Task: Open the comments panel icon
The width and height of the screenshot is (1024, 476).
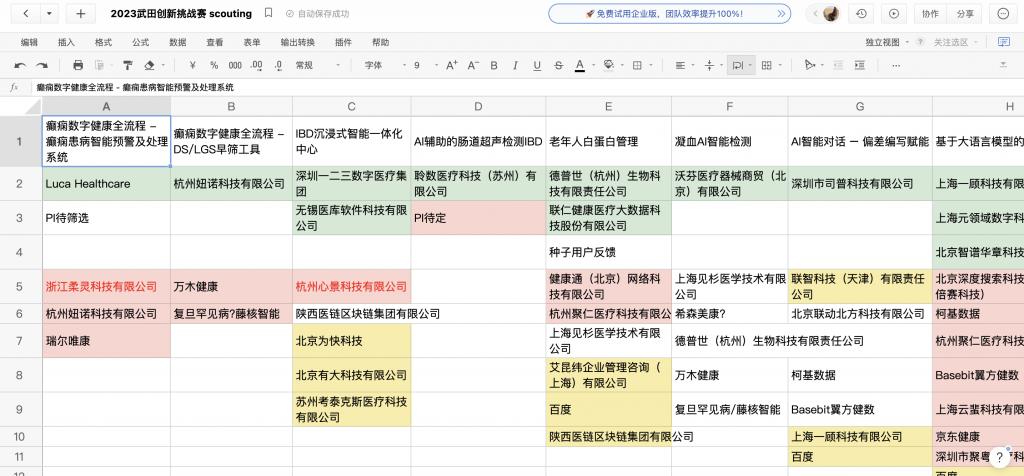Action: point(1004,42)
